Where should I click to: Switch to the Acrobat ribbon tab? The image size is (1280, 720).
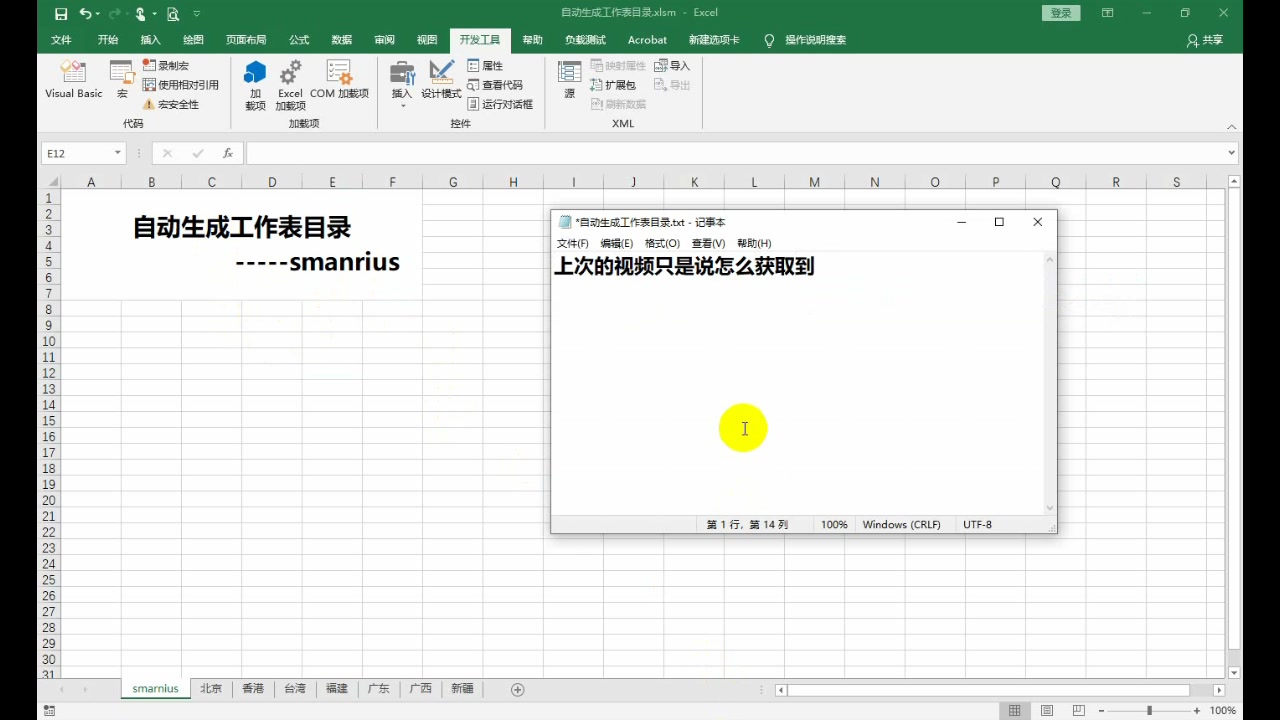[647, 40]
